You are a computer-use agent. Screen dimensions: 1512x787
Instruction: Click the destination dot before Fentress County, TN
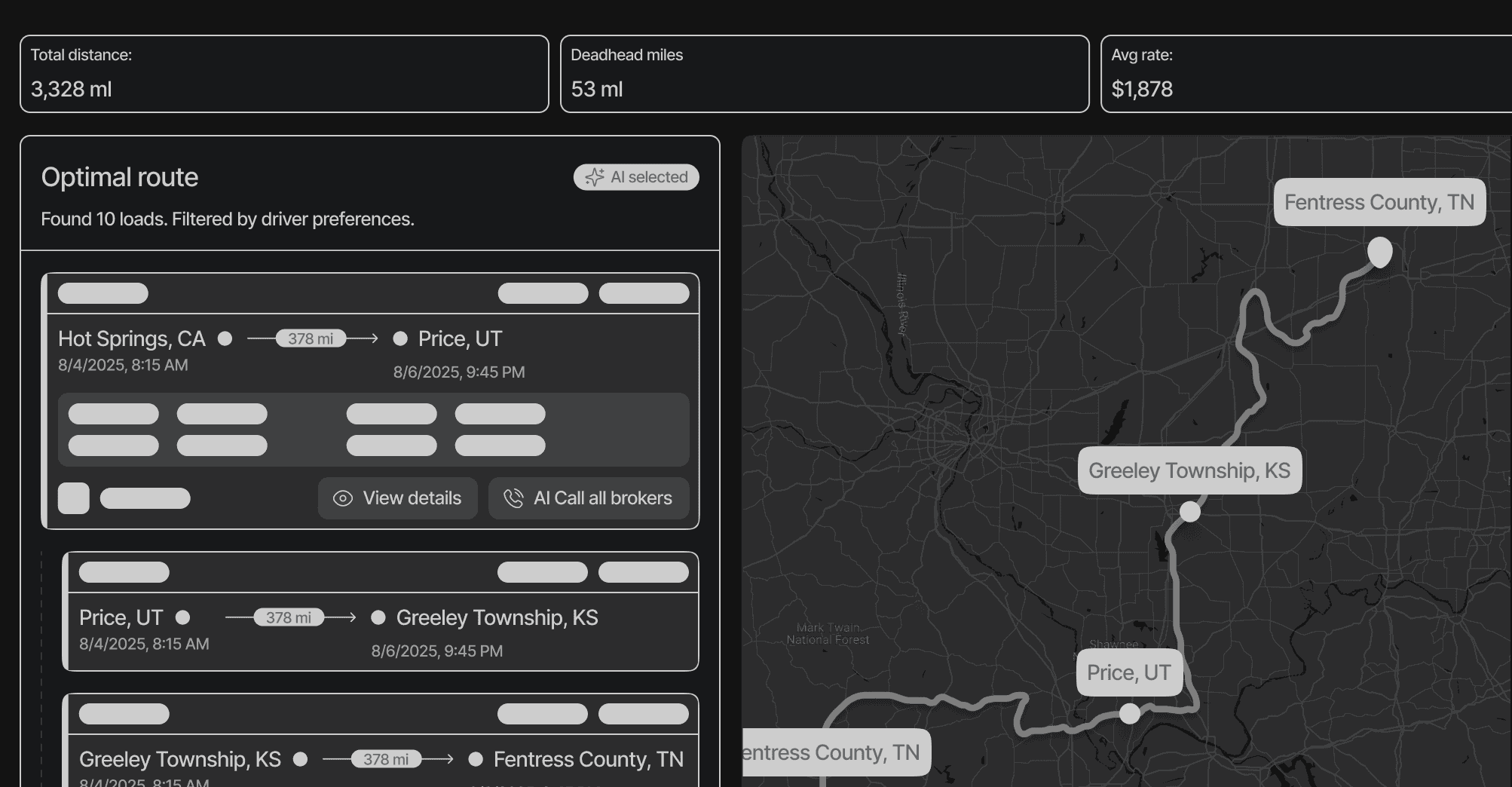tap(476, 759)
